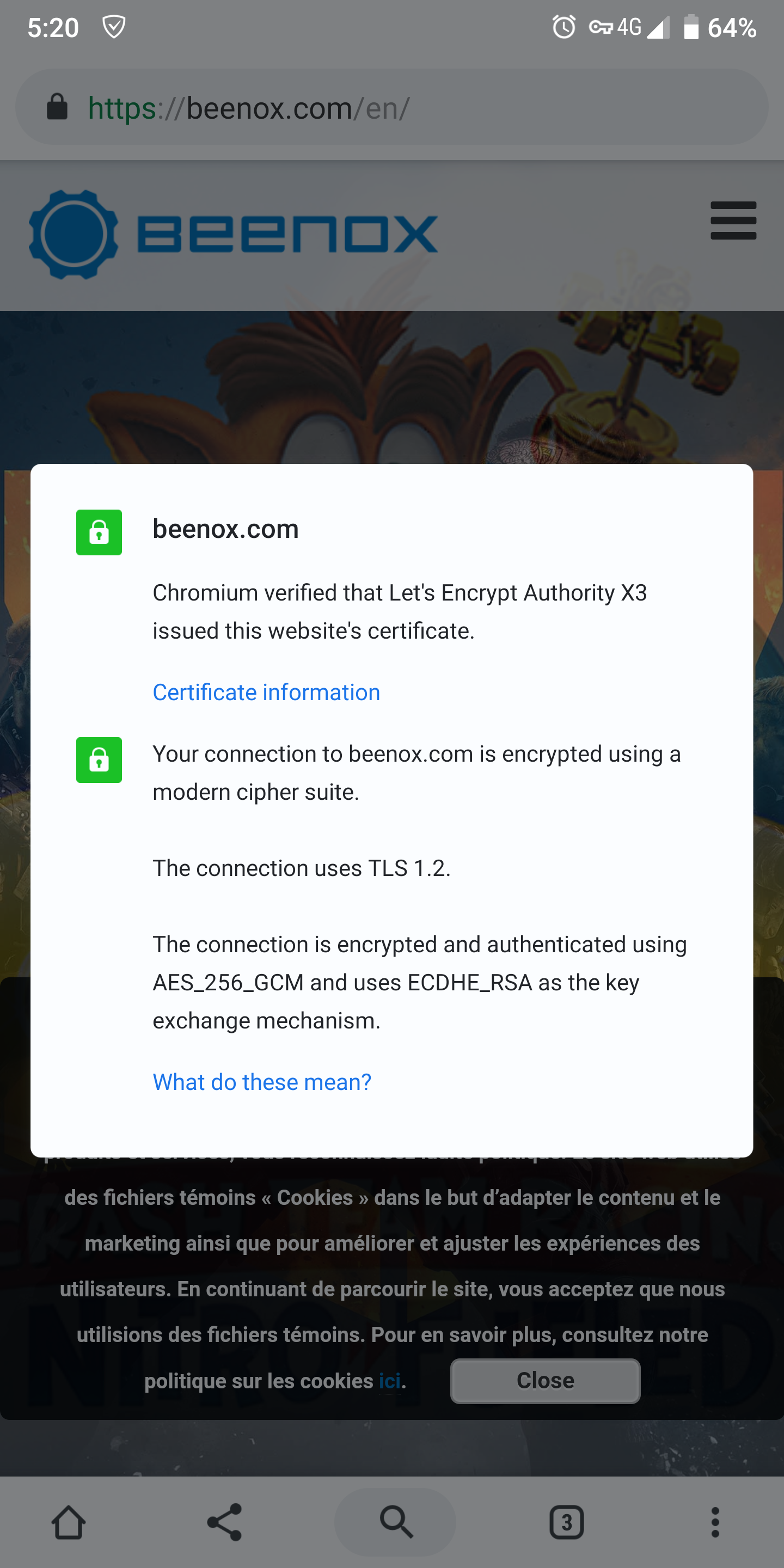
Task: Tap the 'What do these mean?' link
Action: [261, 1082]
